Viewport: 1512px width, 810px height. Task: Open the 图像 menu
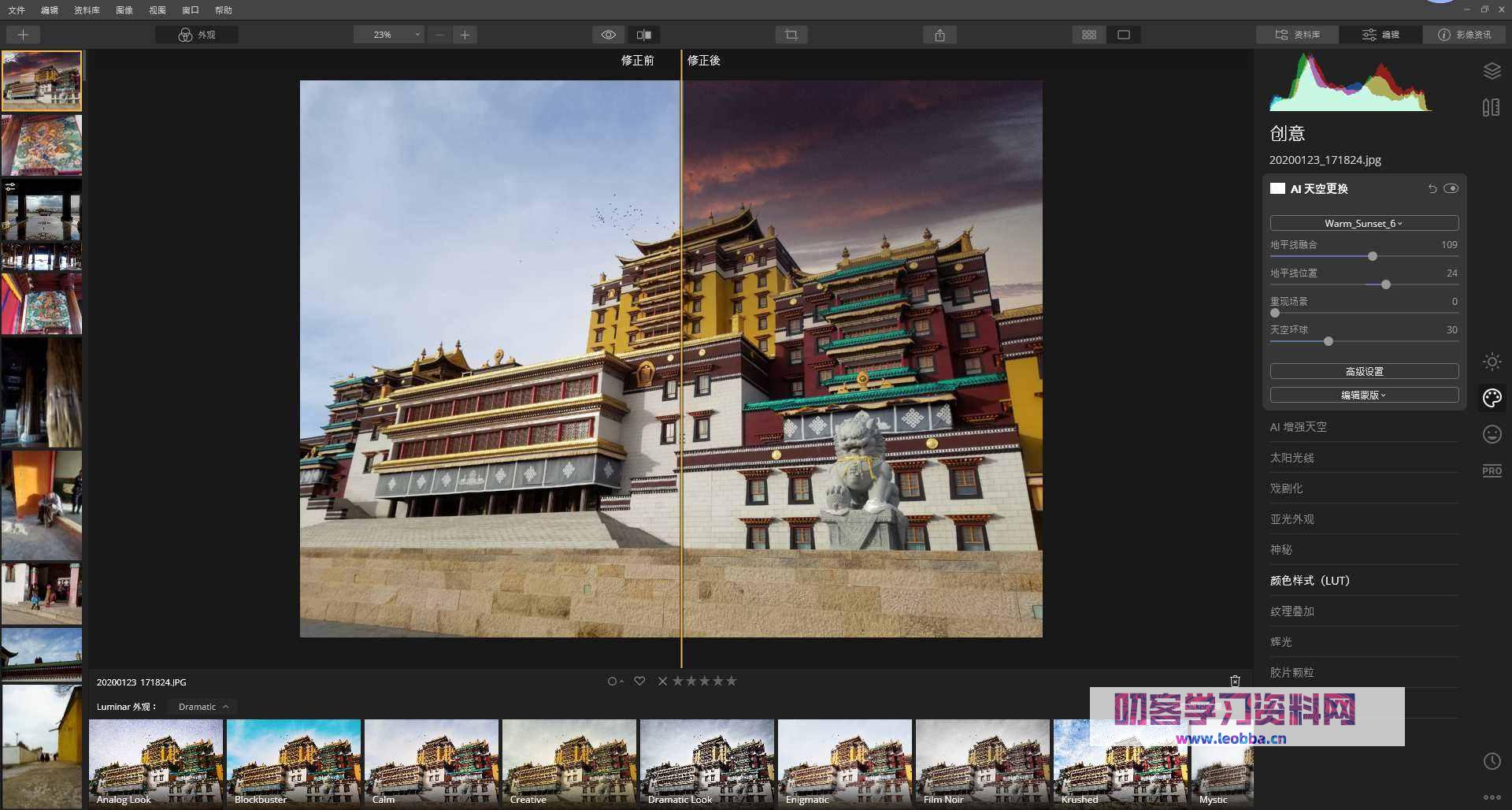pyautogui.click(x=124, y=10)
